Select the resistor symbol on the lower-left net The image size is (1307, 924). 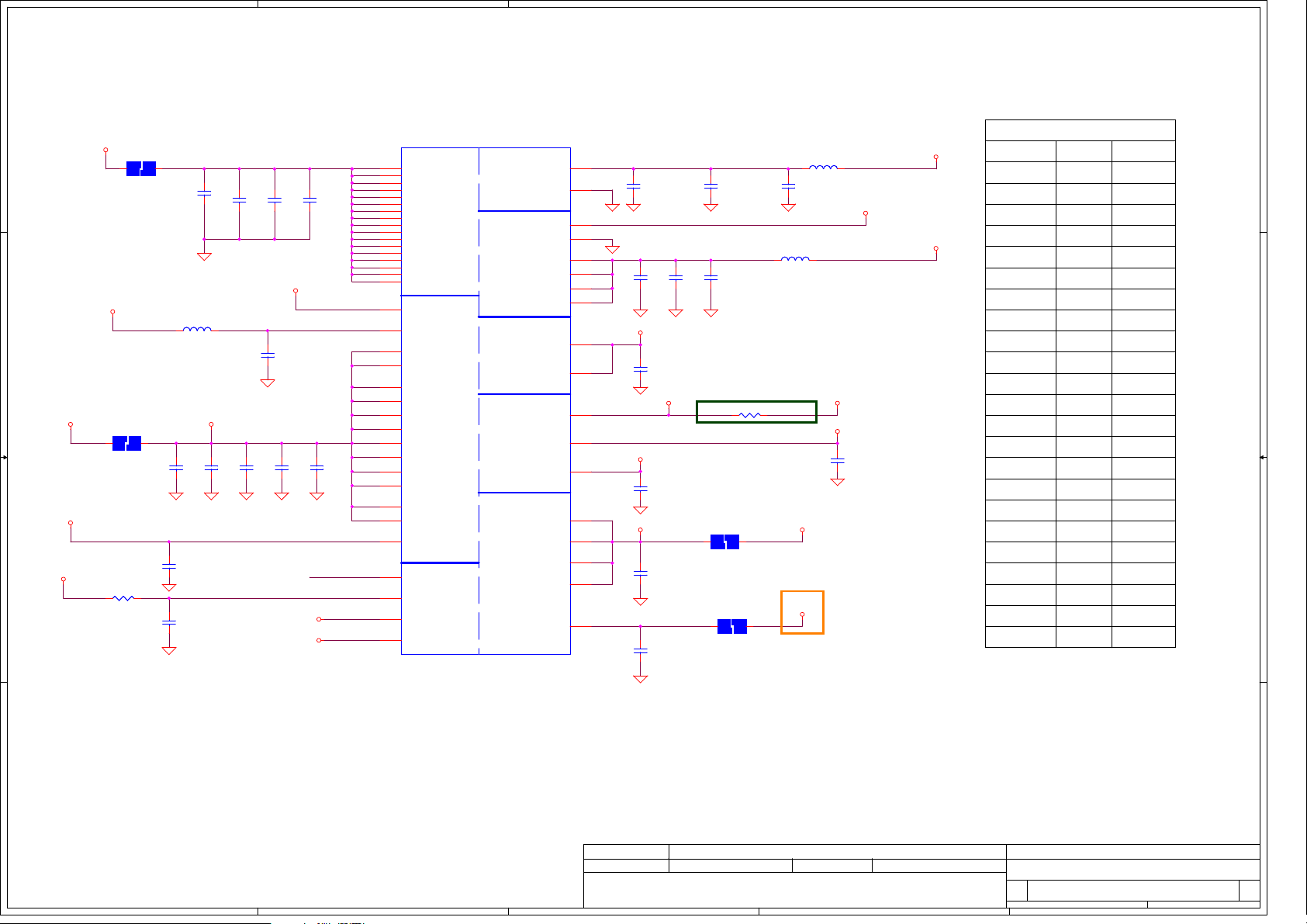(x=123, y=598)
